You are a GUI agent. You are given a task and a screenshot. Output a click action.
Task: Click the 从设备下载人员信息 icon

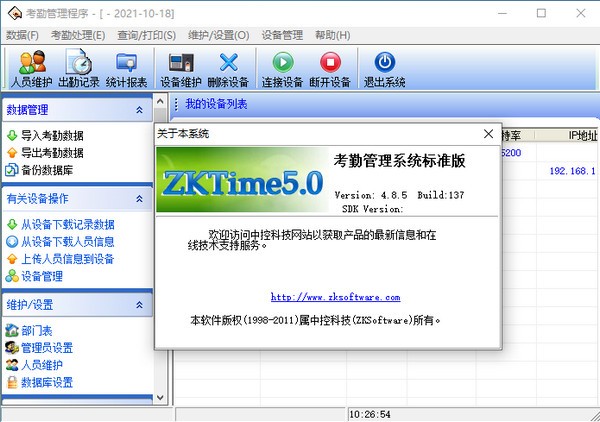click(x=12, y=241)
